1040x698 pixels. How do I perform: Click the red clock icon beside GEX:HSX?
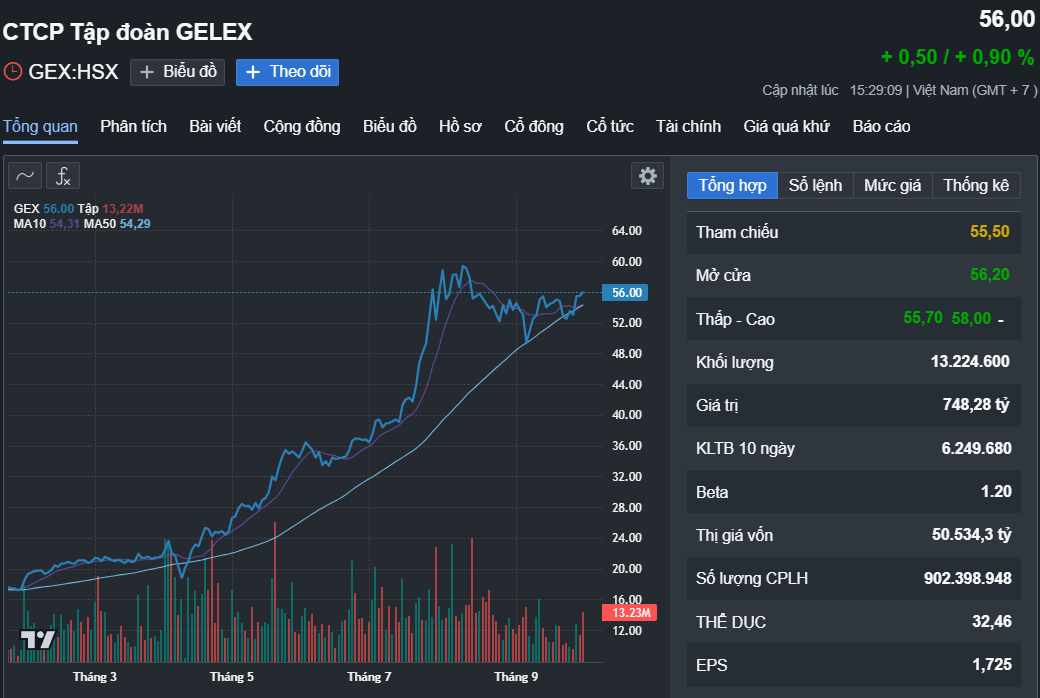point(12,72)
